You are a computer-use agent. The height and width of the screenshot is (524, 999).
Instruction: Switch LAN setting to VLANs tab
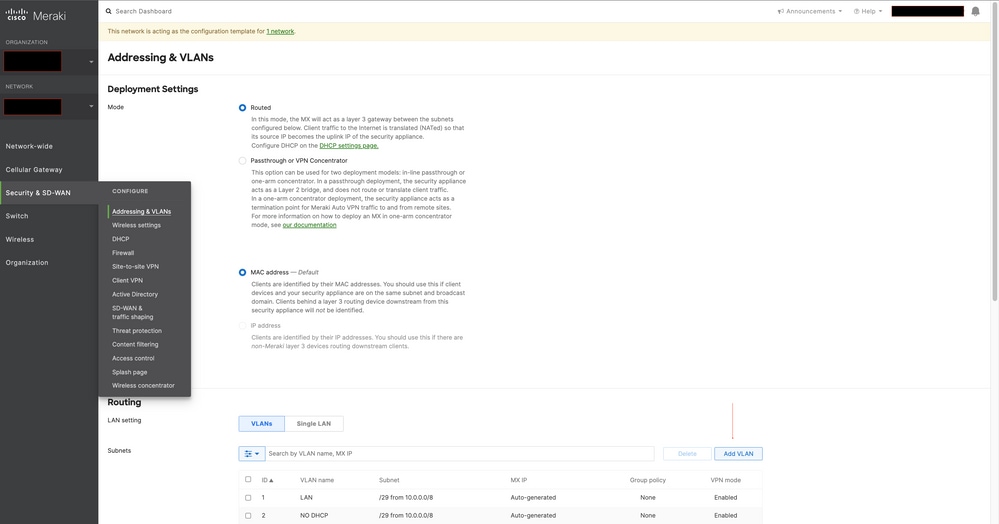point(262,424)
